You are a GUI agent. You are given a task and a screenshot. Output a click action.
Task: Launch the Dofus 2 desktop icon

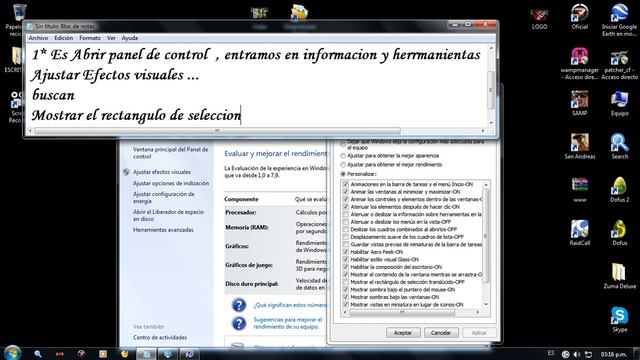pyautogui.click(x=619, y=189)
